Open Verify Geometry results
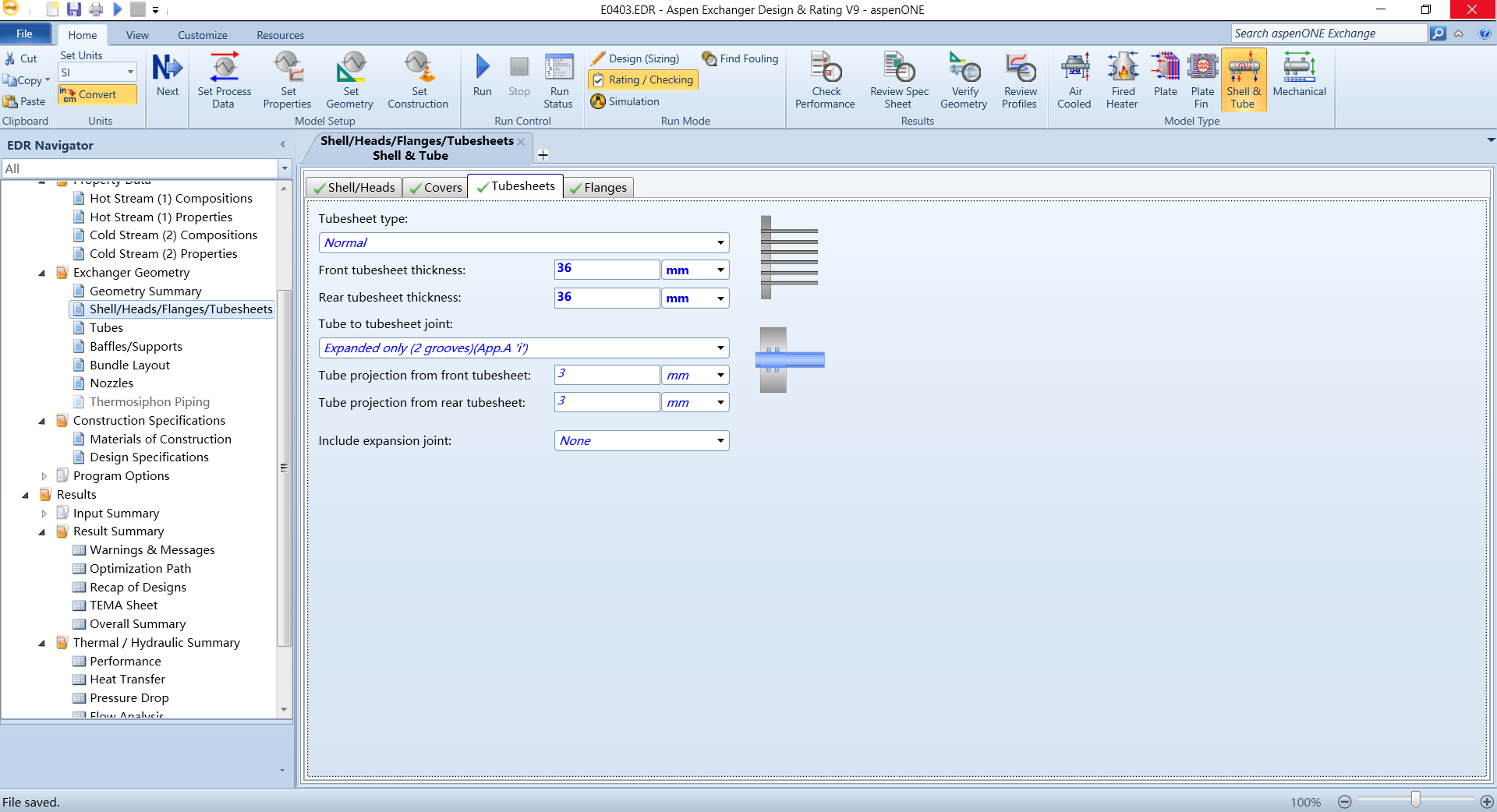1497x812 pixels. 964,81
